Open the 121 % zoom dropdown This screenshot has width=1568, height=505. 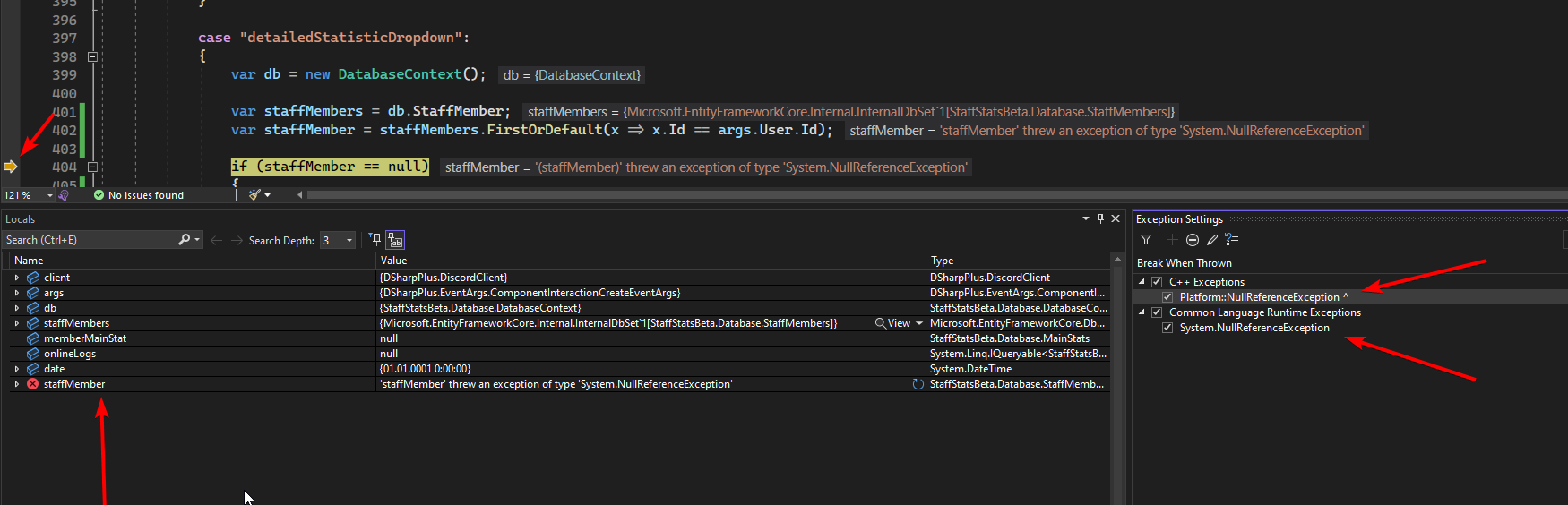(49, 195)
